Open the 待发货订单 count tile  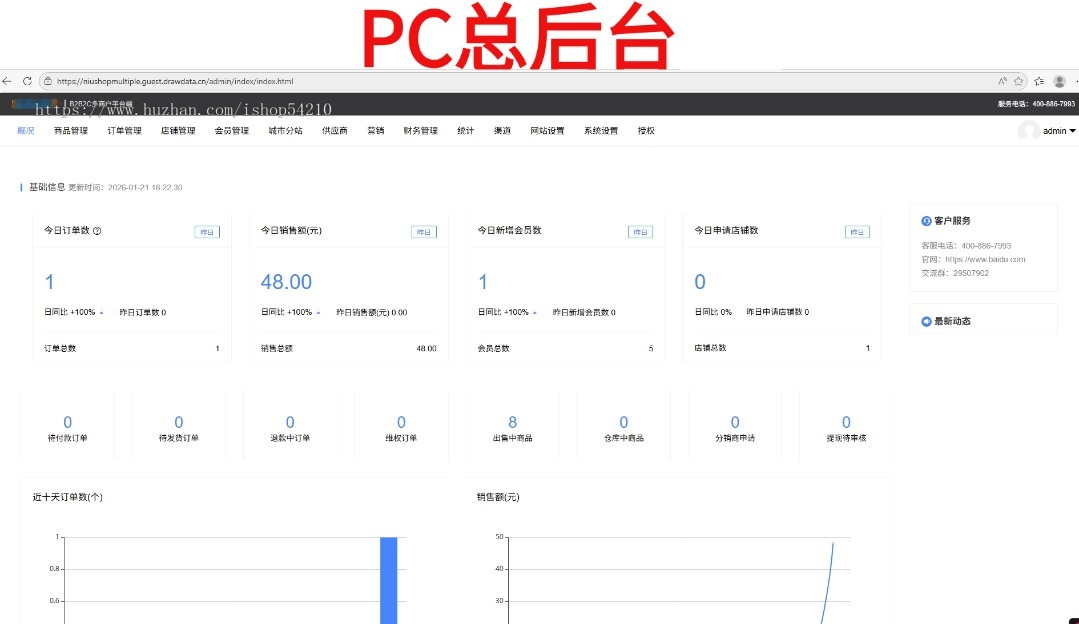tap(179, 427)
